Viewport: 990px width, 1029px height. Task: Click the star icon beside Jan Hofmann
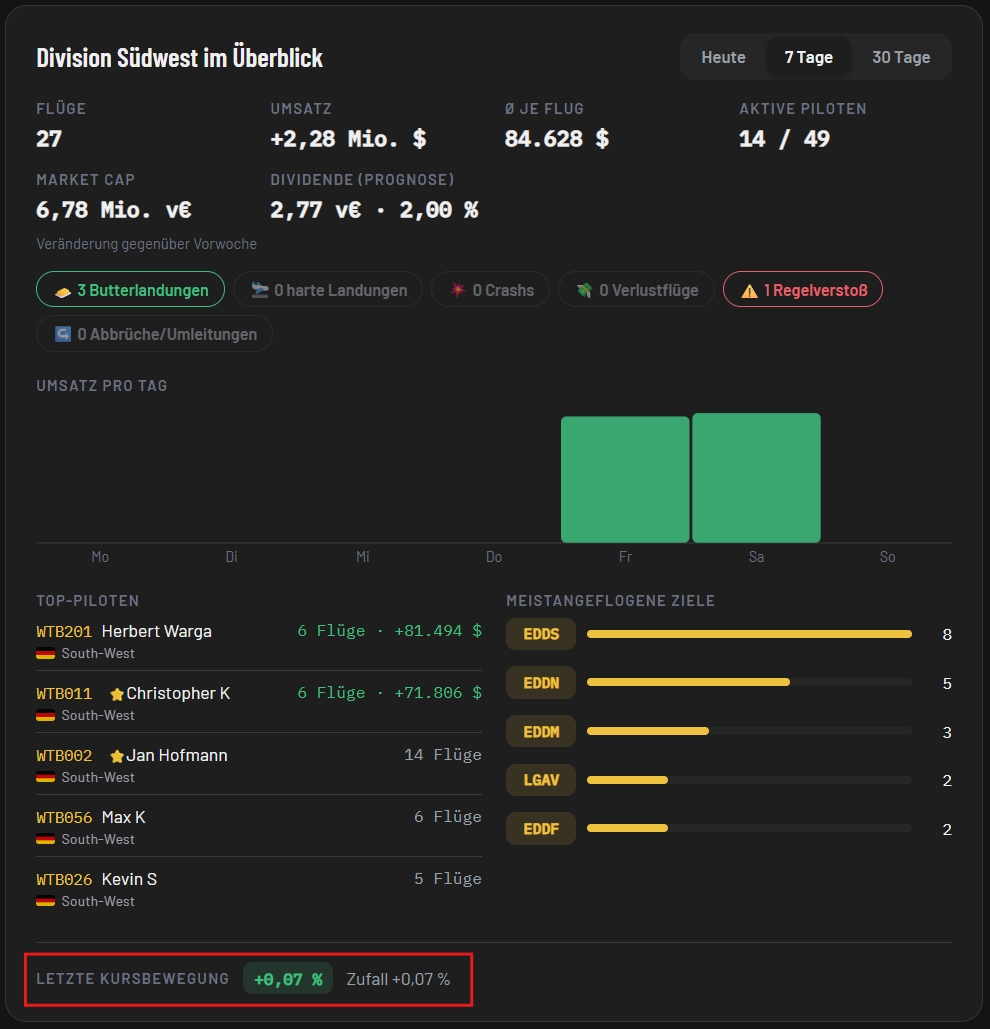(x=117, y=756)
